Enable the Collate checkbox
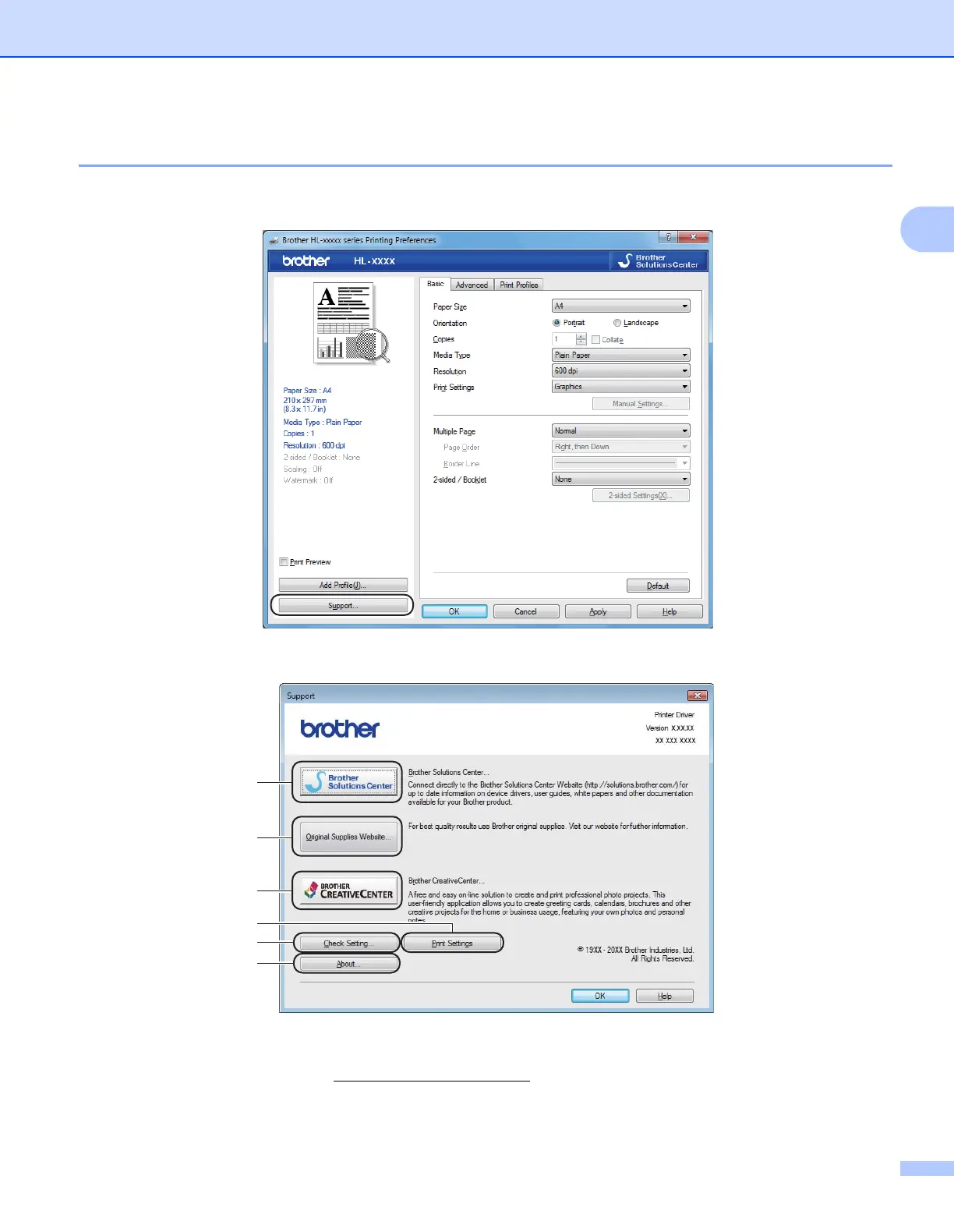Image resolution: width=954 pixels, height=1232 pixels. point(596,340)
